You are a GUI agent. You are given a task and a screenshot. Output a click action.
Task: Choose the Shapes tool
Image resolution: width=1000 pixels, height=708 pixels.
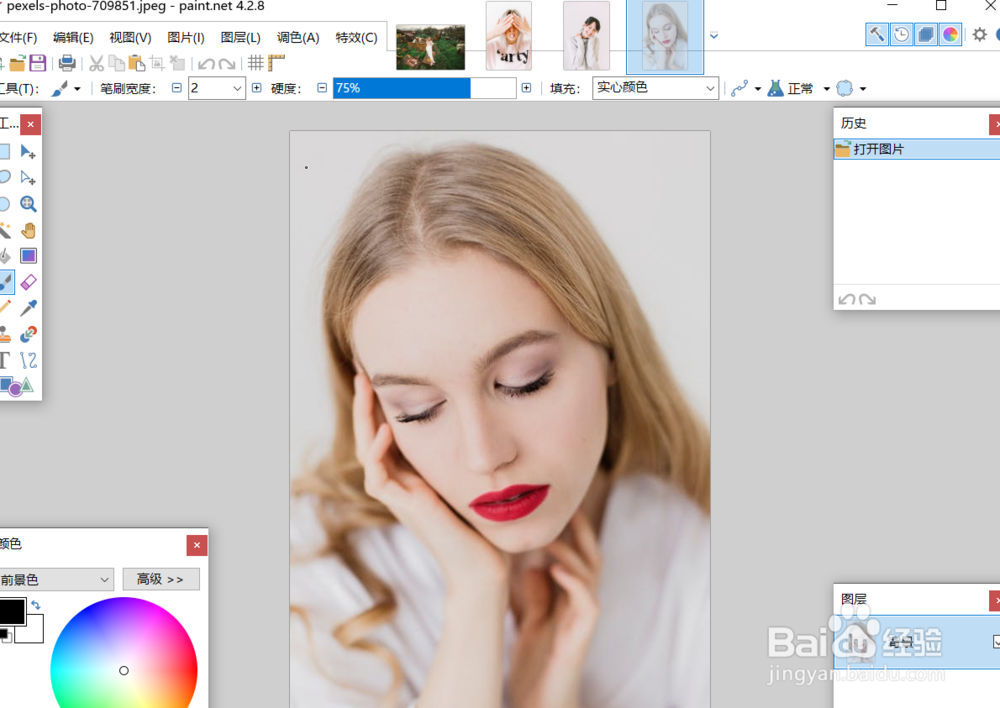tap(17, 386)
